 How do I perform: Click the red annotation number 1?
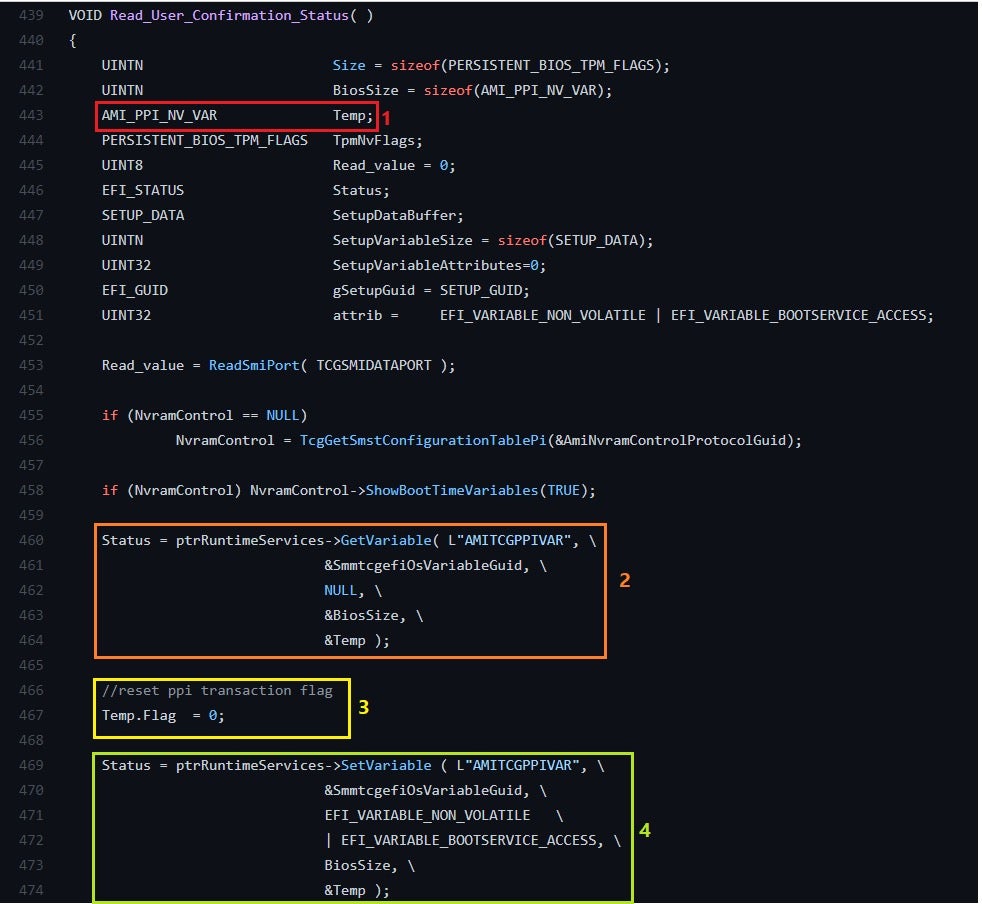click(x=384, y=118)
